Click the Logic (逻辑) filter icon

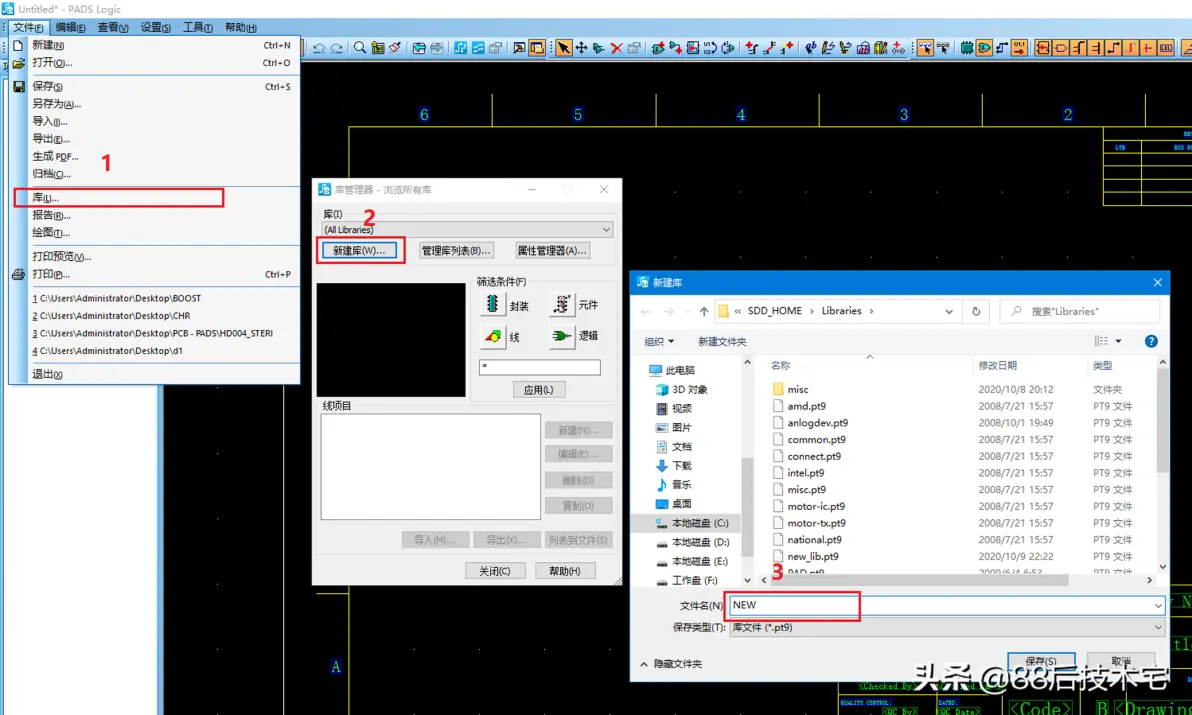pos(561,335)
